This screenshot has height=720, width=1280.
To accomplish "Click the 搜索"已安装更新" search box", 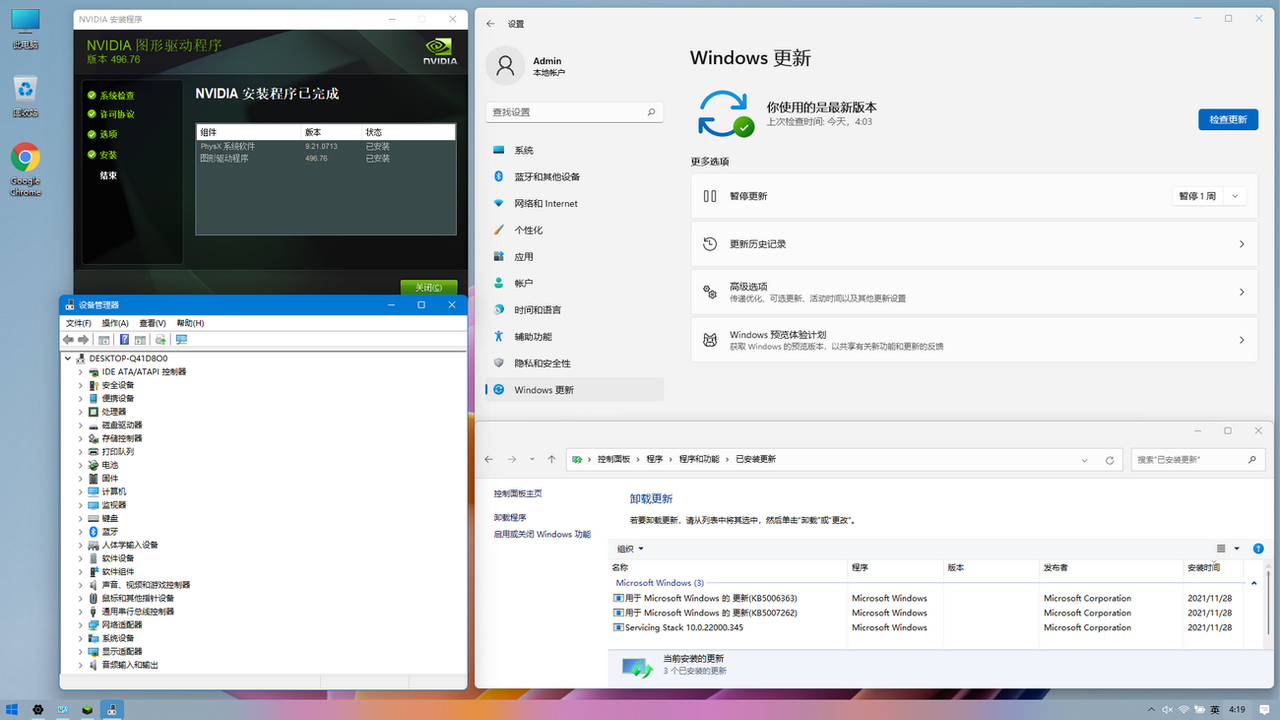I will coord(1196,460).
